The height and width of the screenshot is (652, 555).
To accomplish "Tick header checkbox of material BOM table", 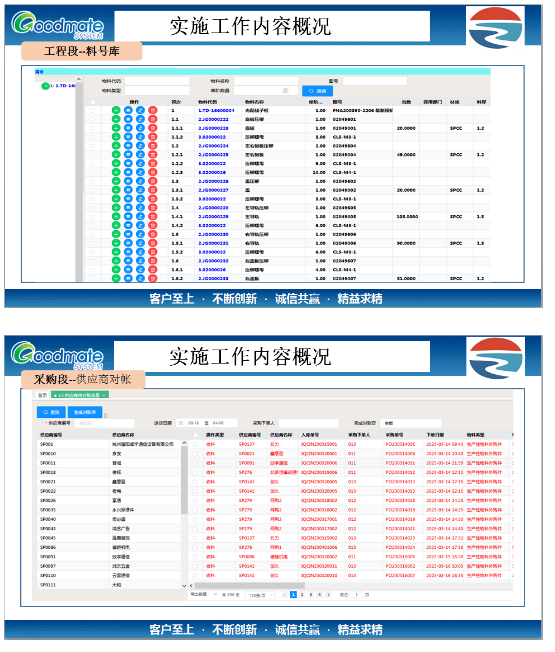I will [x=93, y=102].
